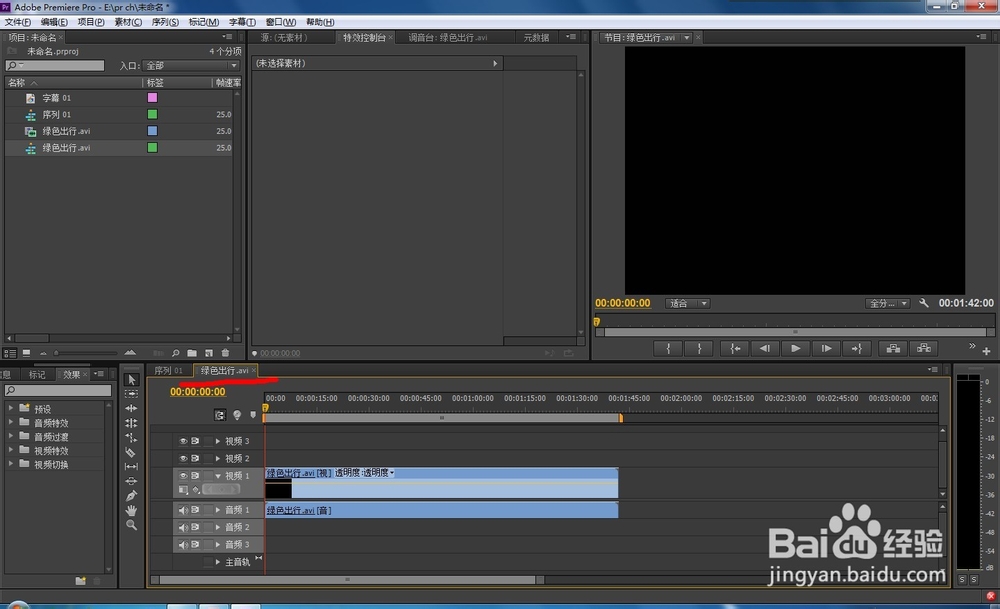Switch to the 元数据 tab
This screenshot has width=1000, height=609.
click(x=536, y=38)
